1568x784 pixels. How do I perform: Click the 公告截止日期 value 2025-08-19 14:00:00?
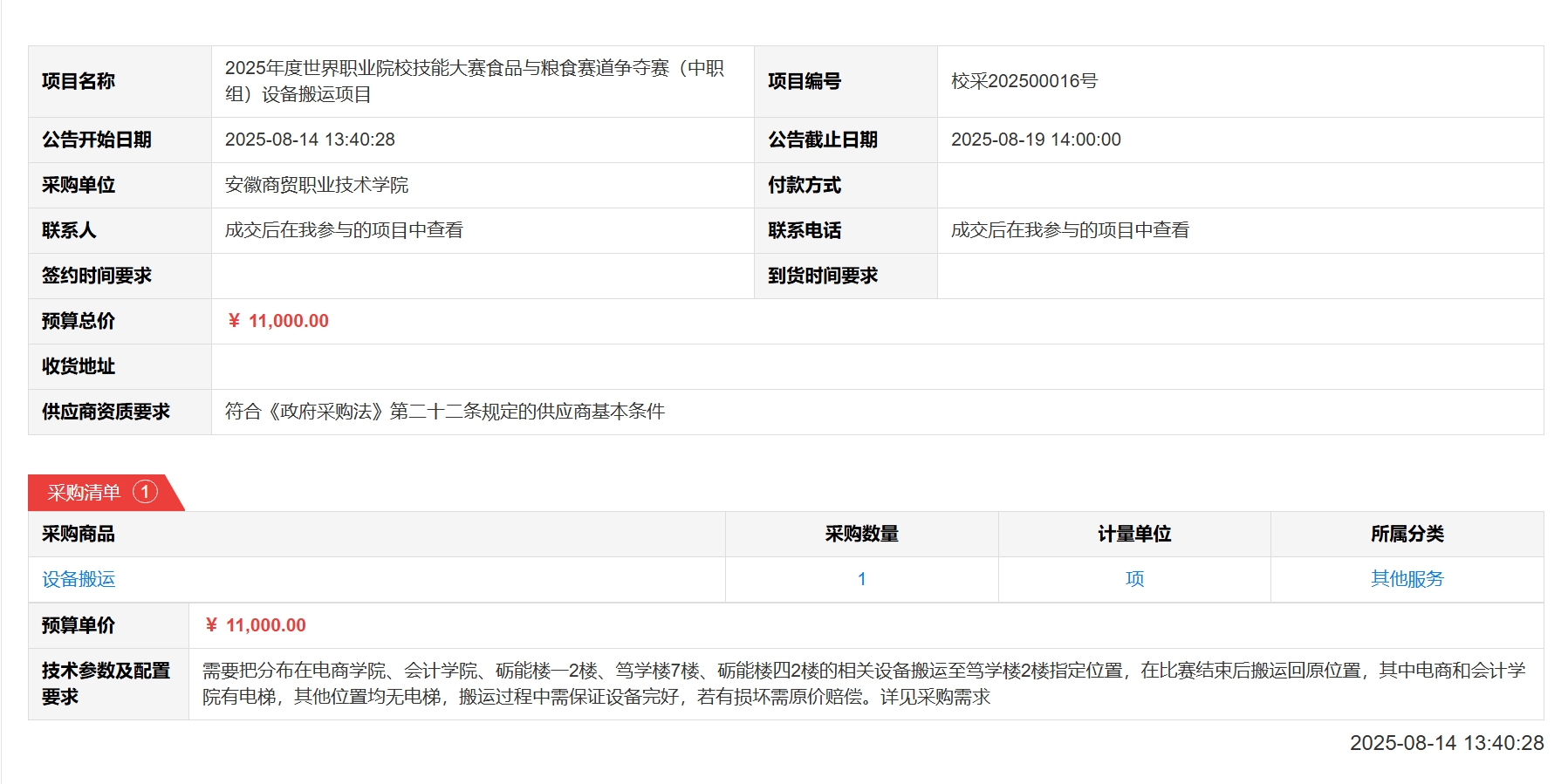click(1035, 140)
